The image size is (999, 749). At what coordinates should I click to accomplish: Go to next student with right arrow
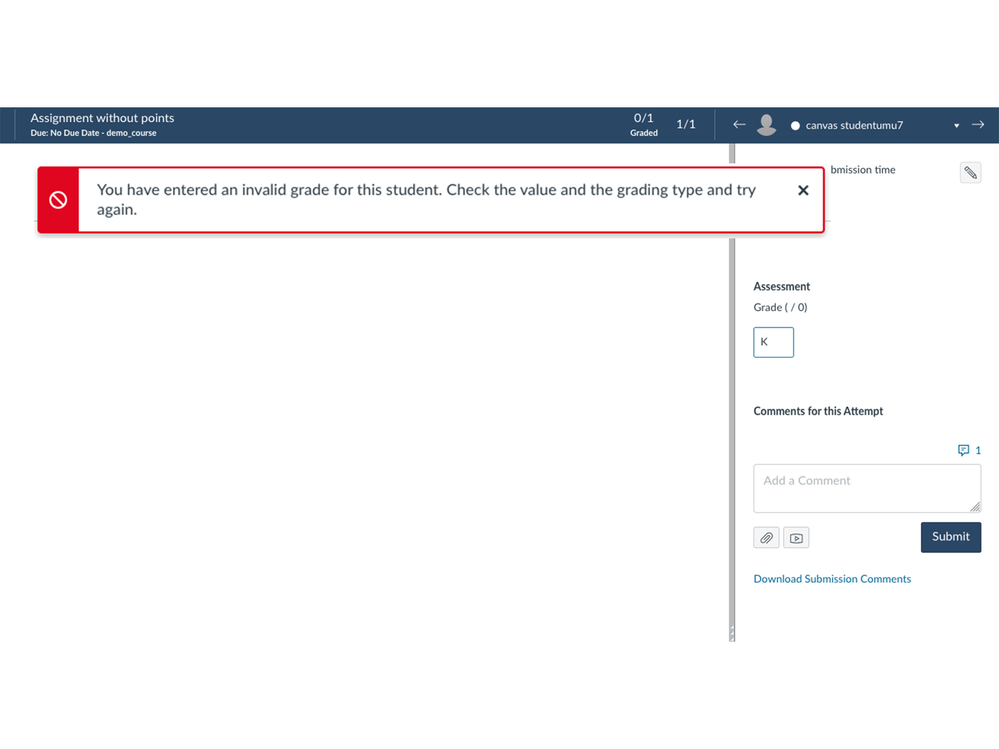(x=978, y=125)
